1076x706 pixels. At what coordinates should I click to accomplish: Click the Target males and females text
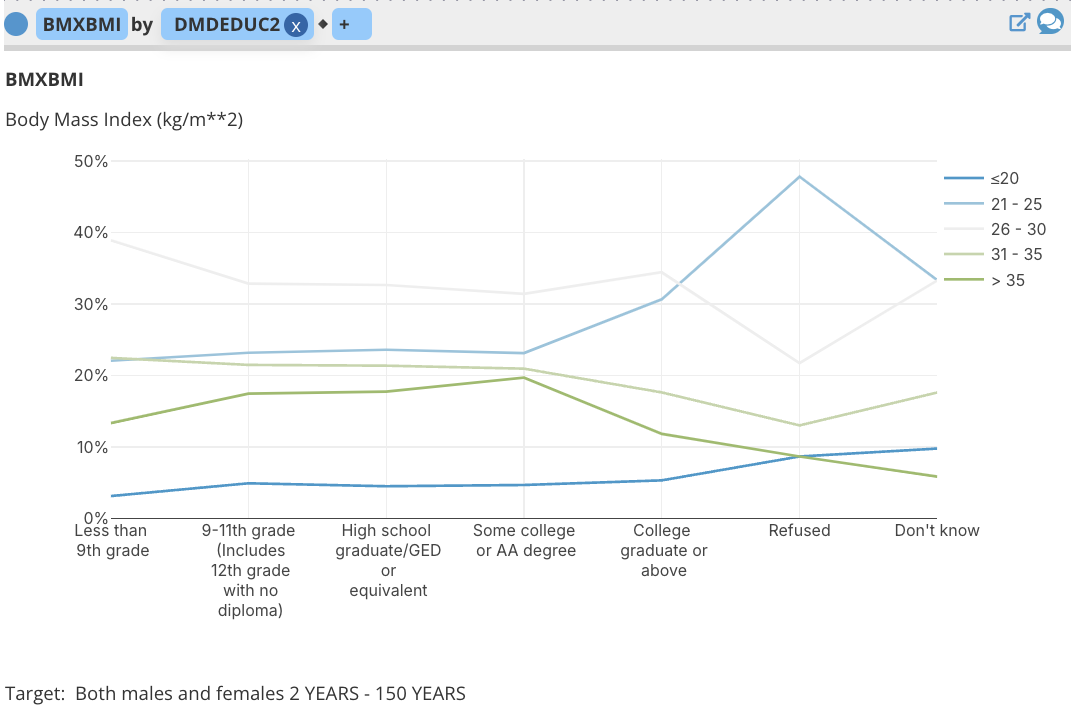(235, 694)
